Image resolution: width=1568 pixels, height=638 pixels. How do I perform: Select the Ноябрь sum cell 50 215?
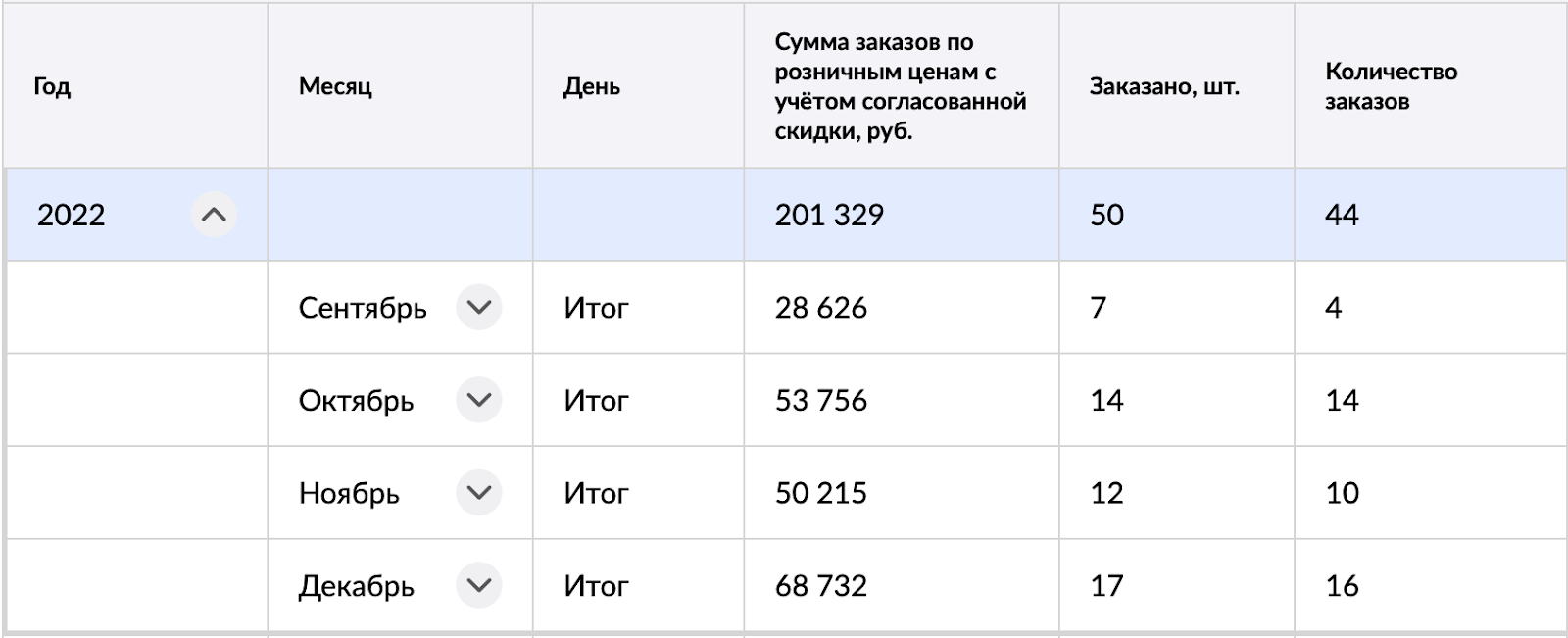click(821, 493)
